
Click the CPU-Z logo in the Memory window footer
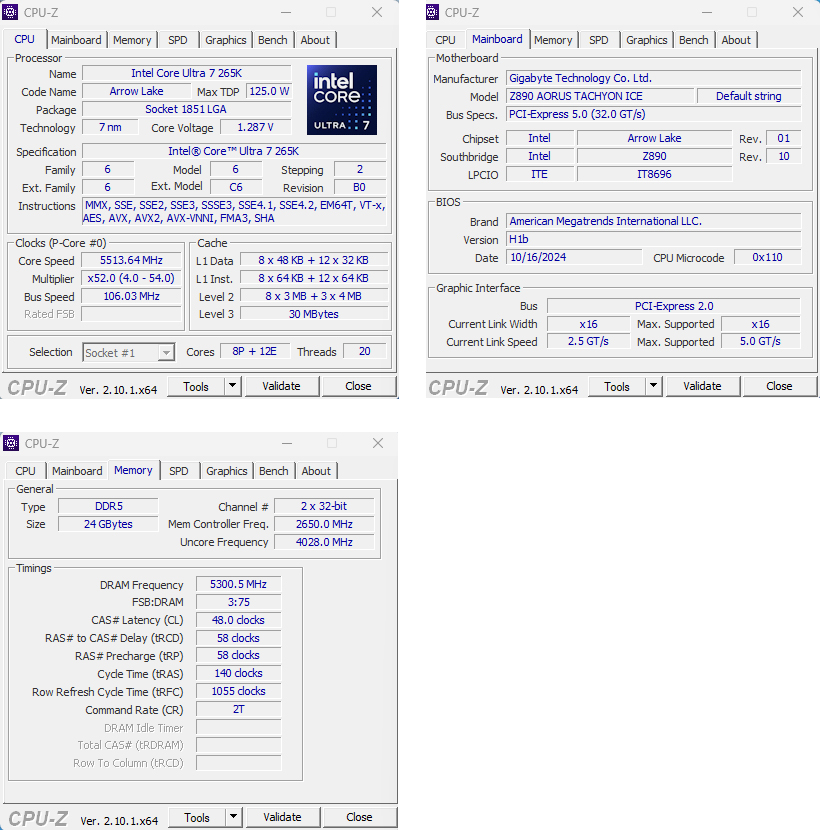37,818
